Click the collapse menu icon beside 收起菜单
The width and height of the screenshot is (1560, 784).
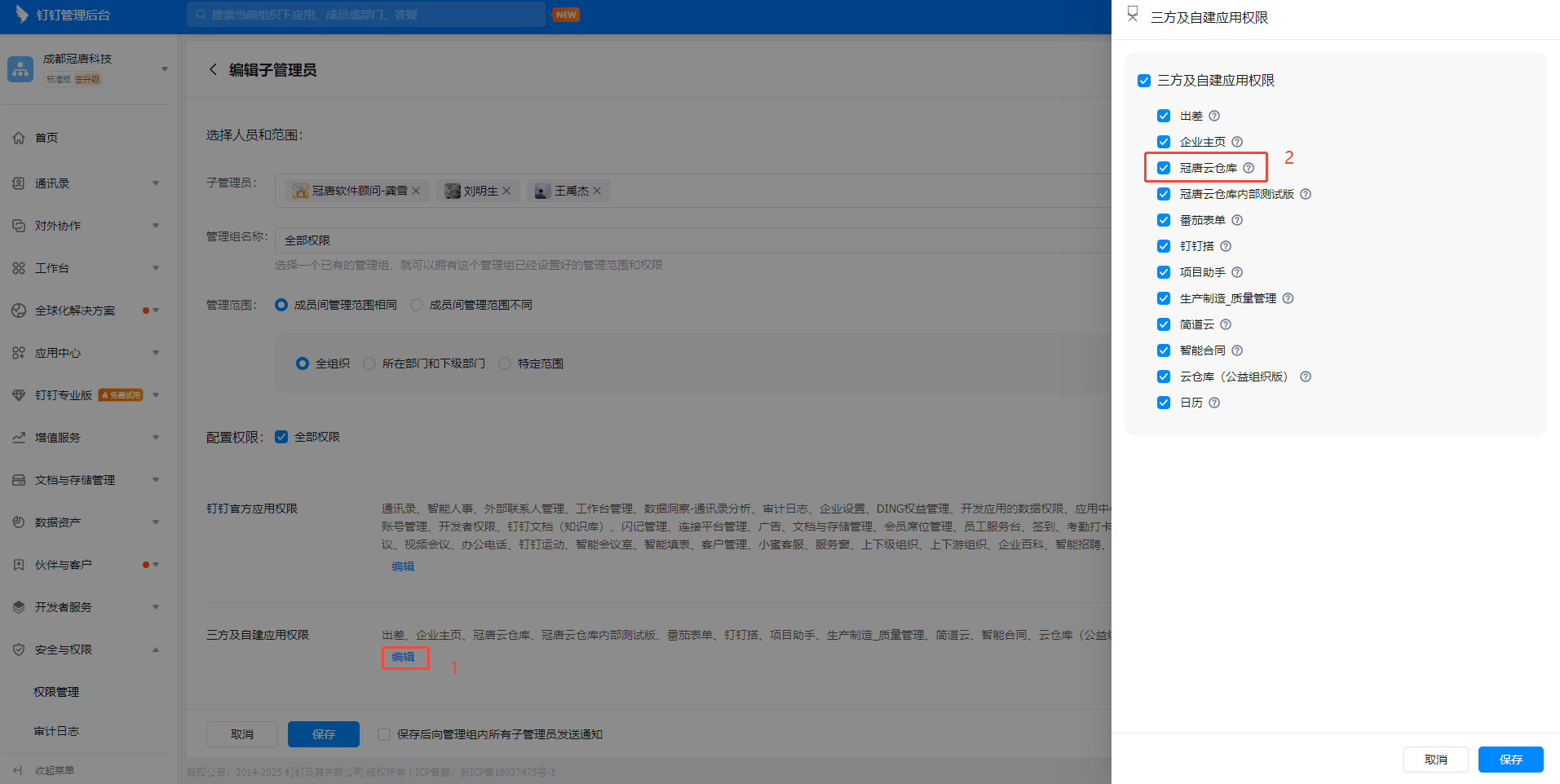[18, 770]
